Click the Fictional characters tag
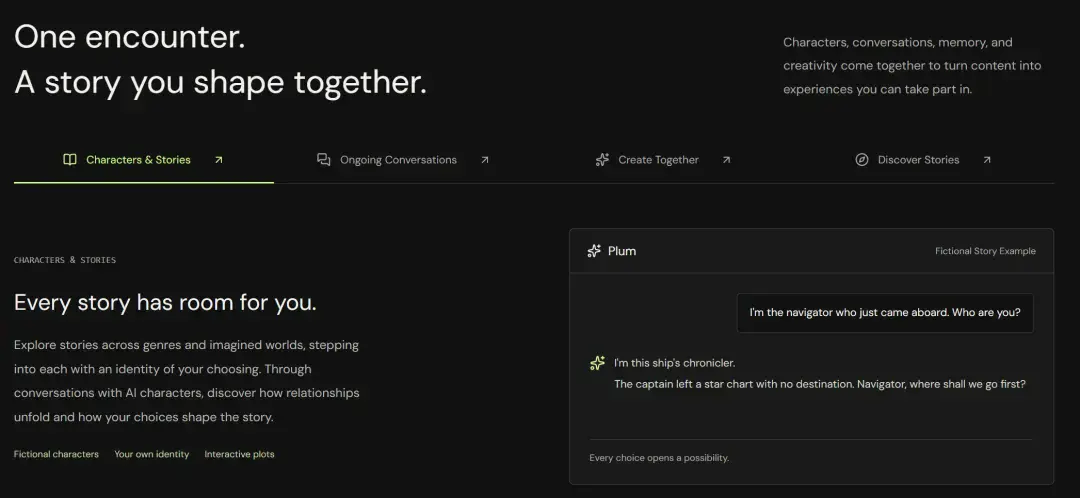 click(x=56, y=454)
